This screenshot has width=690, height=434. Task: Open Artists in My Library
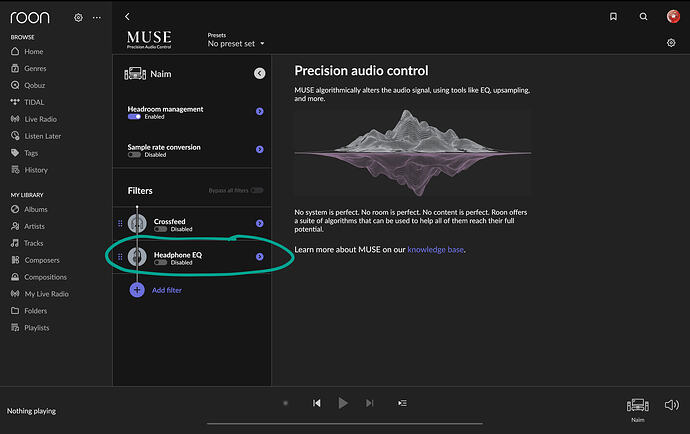28,226
